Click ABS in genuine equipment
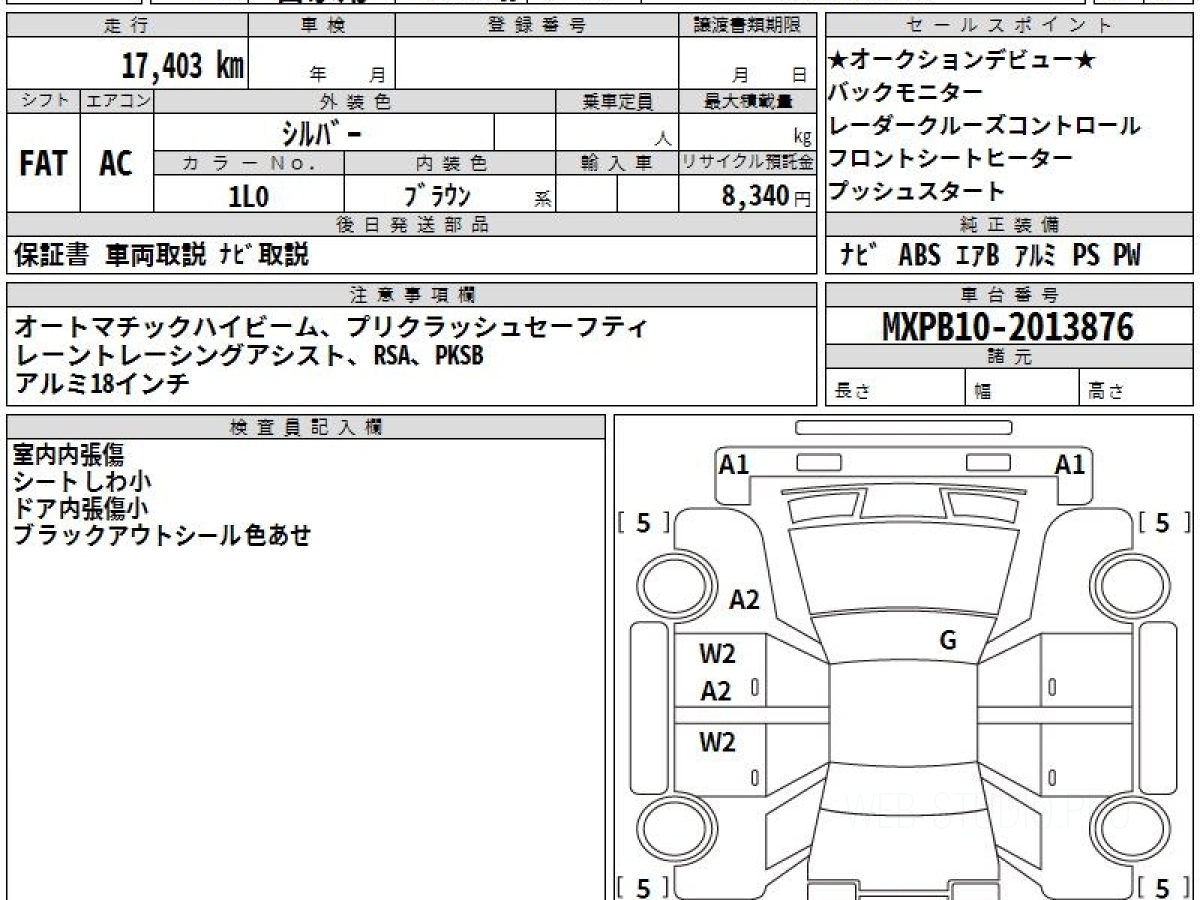The width and height of the screenshot is (1200, 900). point(919,256)
